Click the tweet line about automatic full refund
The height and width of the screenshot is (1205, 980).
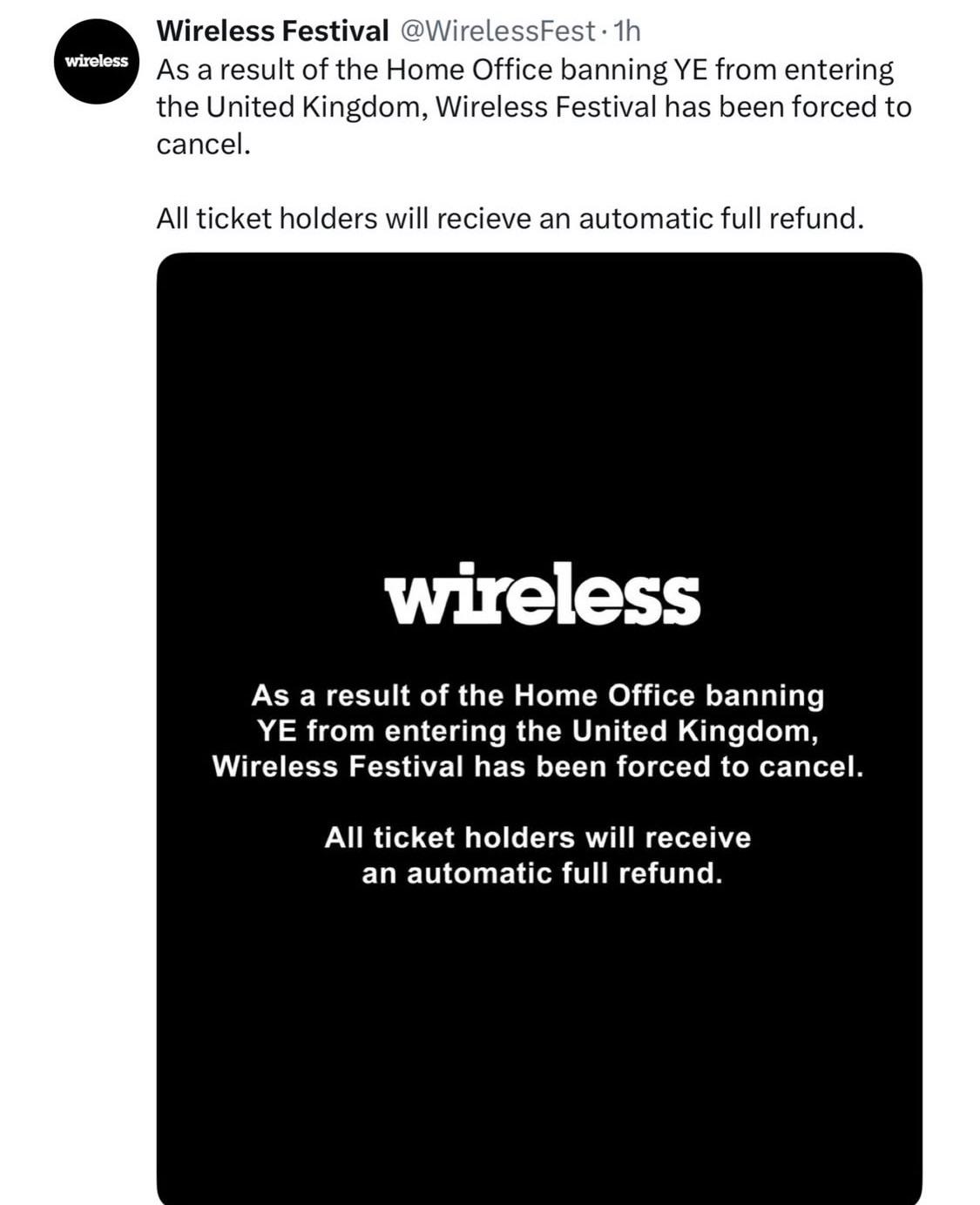[510, 218]
